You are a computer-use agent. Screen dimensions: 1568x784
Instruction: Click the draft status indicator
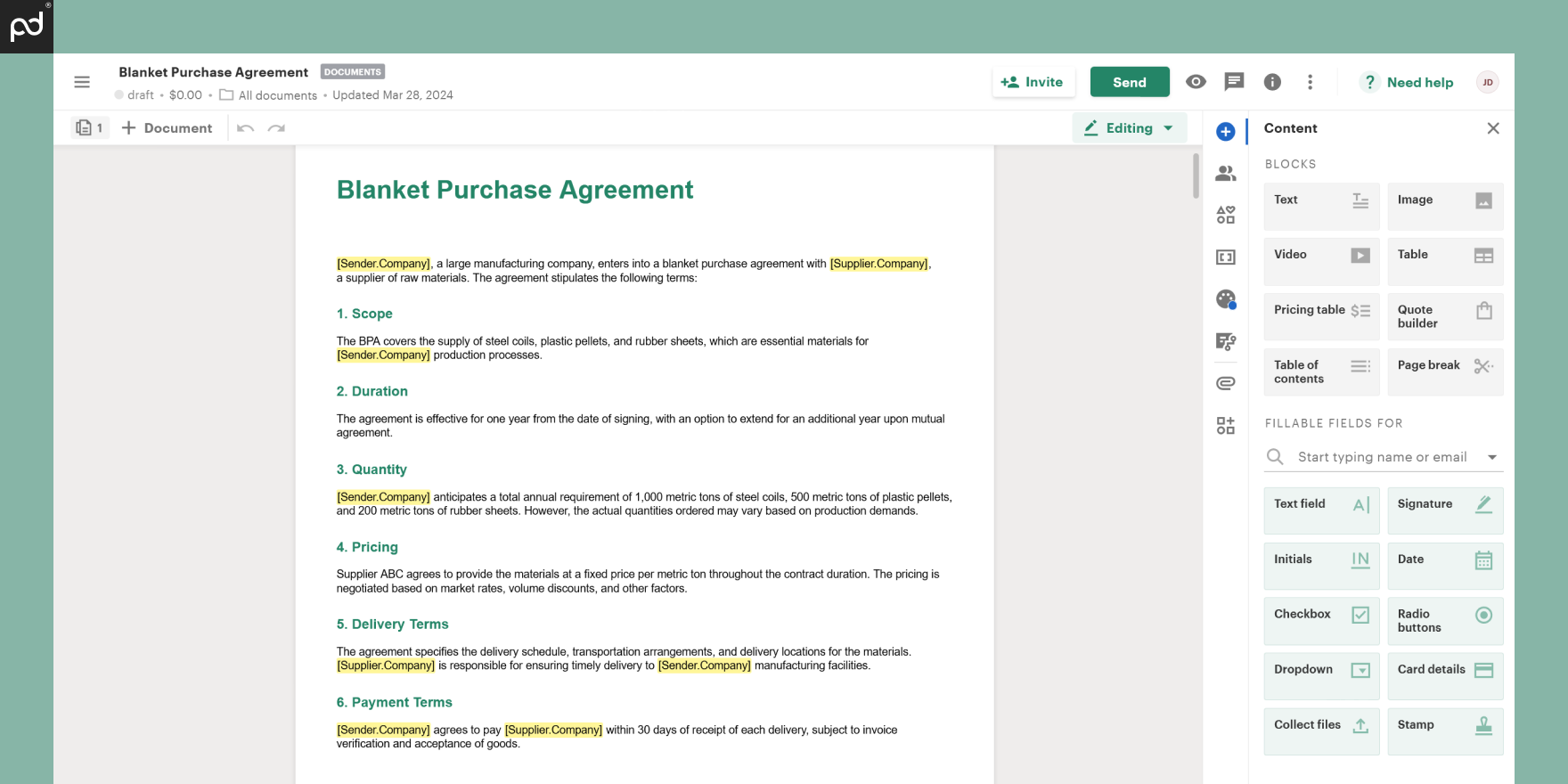click(135, 95)
